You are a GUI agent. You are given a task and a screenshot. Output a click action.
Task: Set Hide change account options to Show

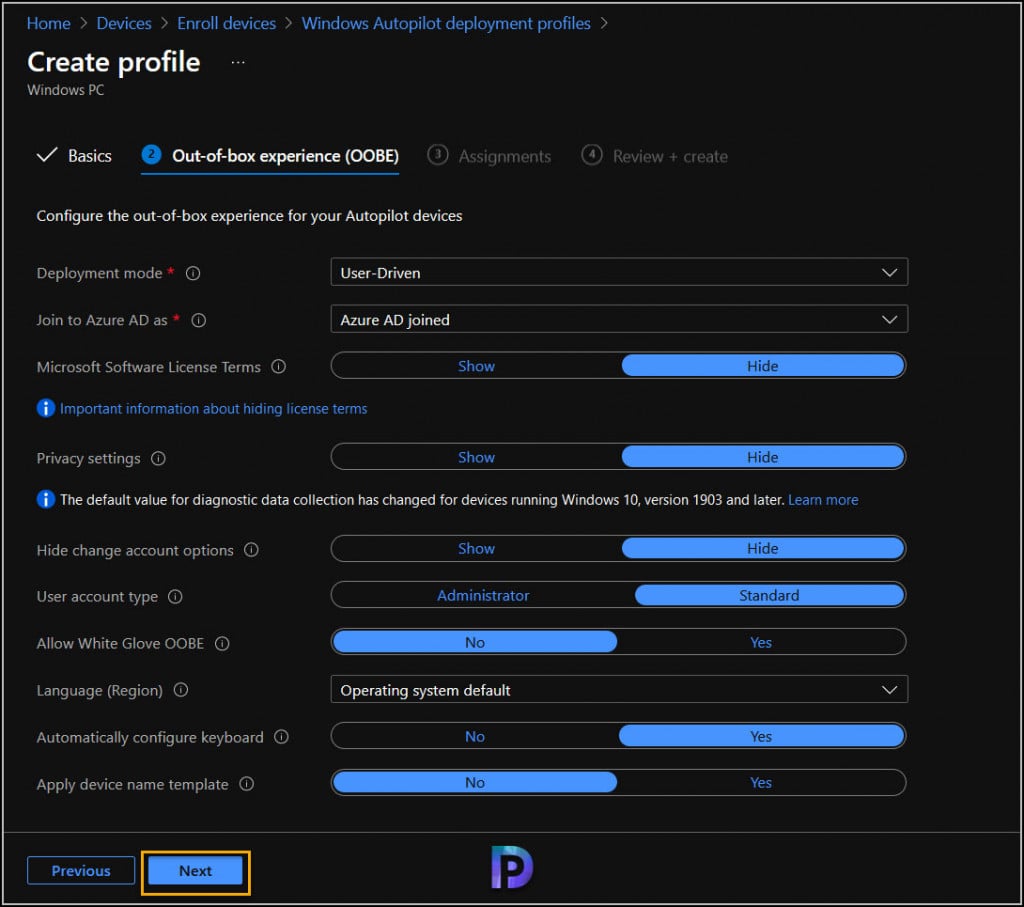[476, 549]
